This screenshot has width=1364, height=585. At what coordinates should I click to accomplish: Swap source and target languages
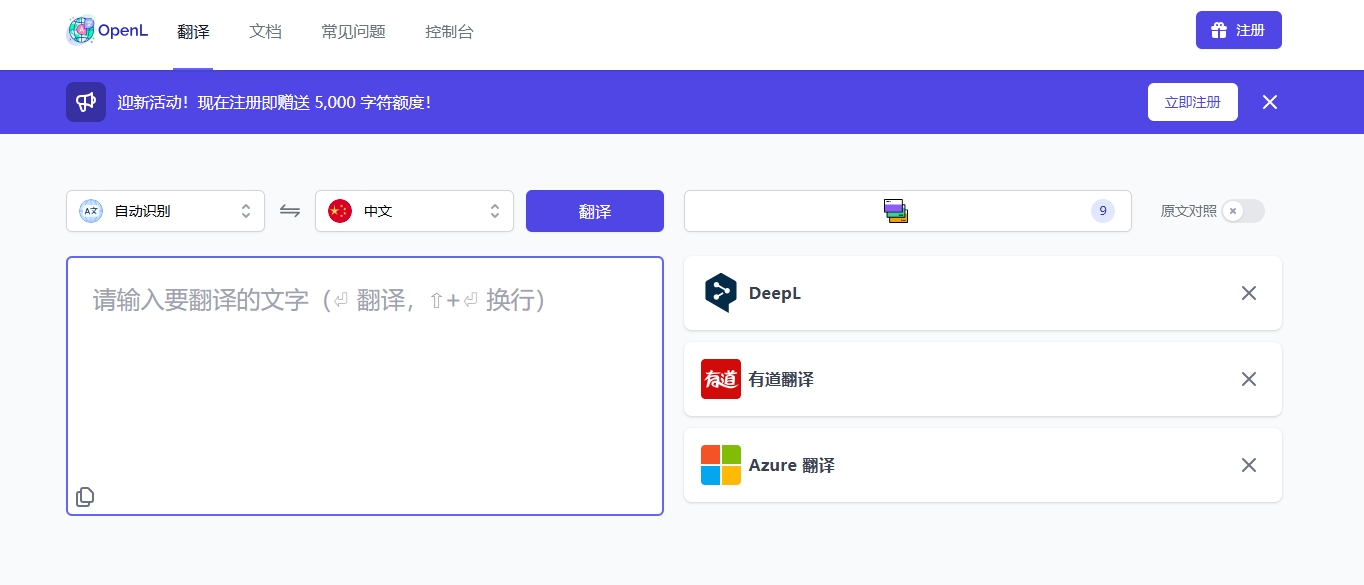tap(290, 211)
